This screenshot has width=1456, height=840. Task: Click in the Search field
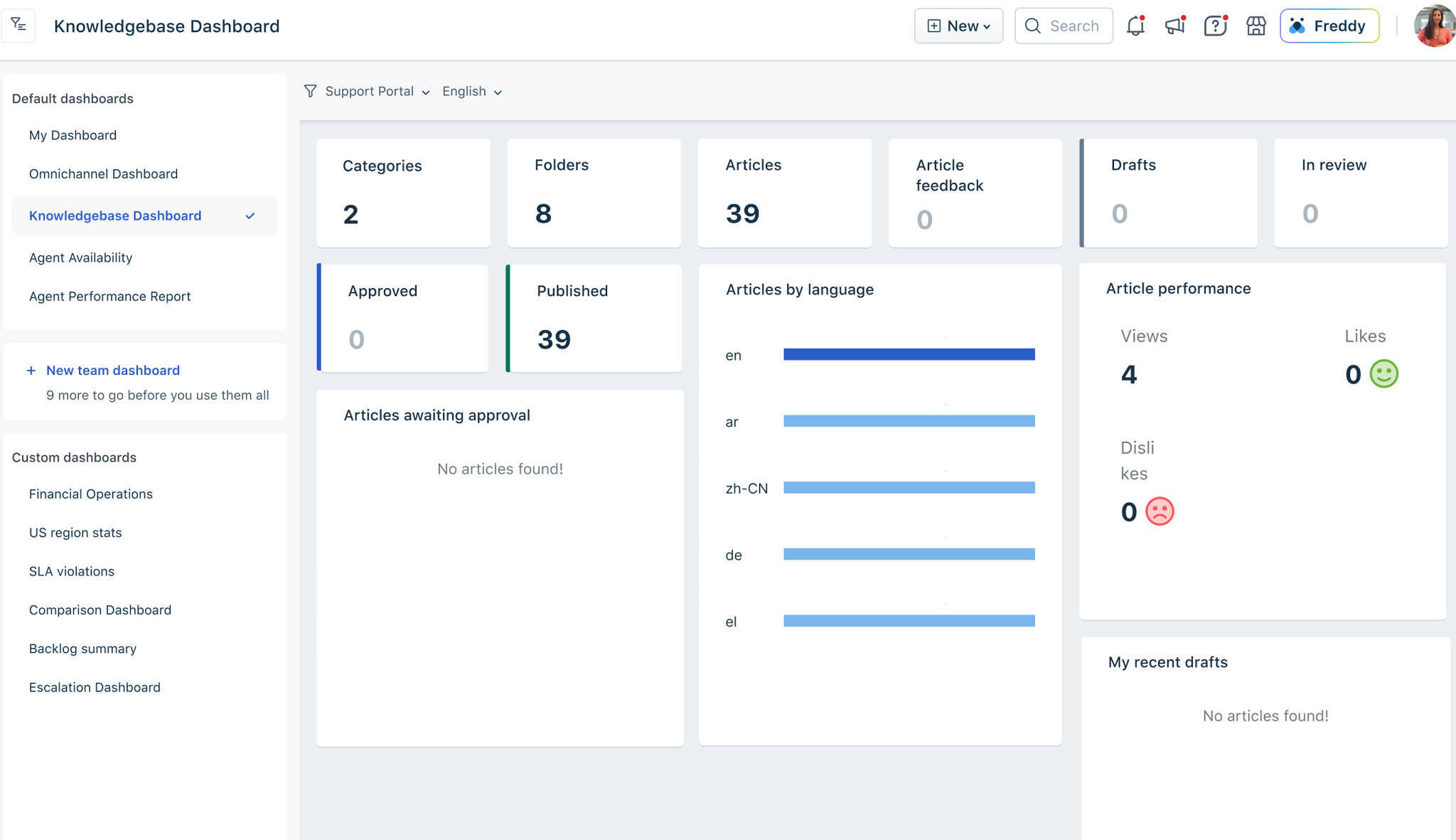point(1074,26)
